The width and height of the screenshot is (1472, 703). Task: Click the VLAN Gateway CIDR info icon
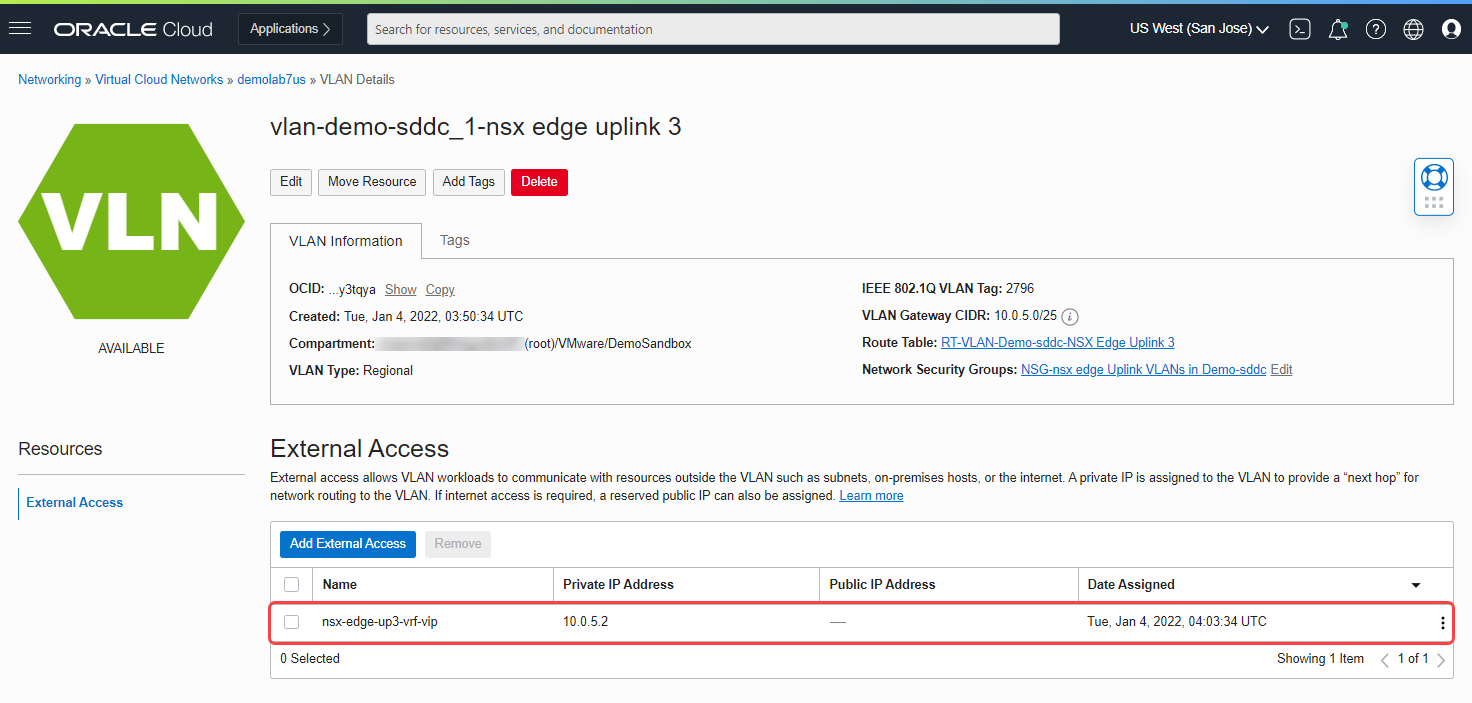[1069, 316]
